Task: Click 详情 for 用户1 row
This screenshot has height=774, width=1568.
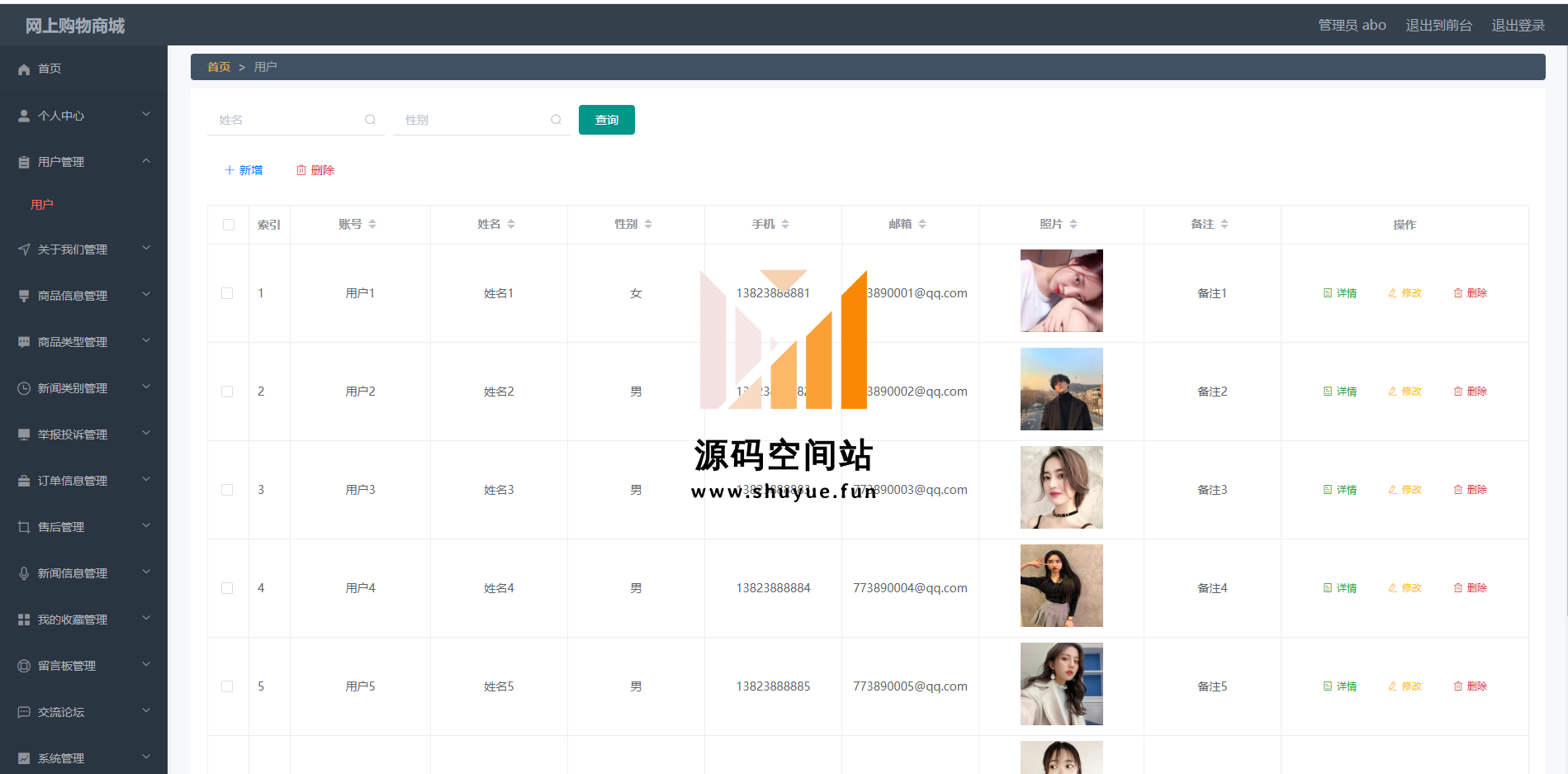Action: 1340,293
